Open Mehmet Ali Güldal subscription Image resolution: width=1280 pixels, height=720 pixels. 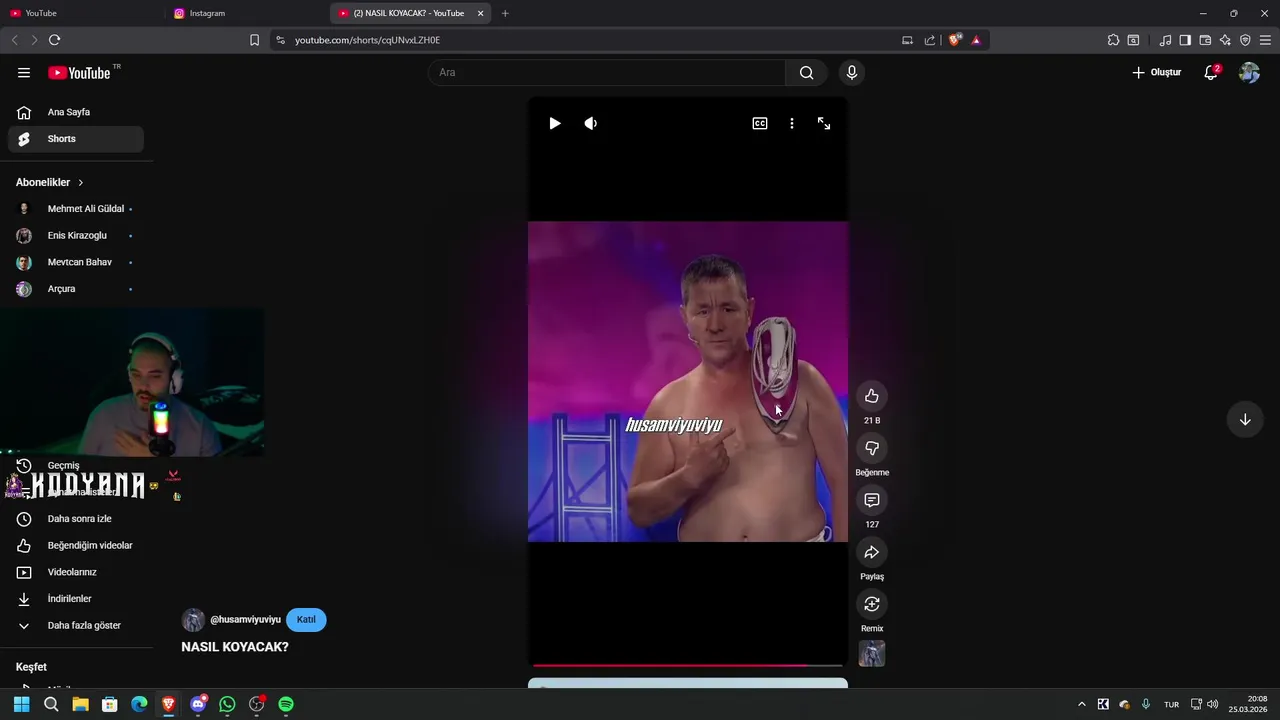click(76, 209)
